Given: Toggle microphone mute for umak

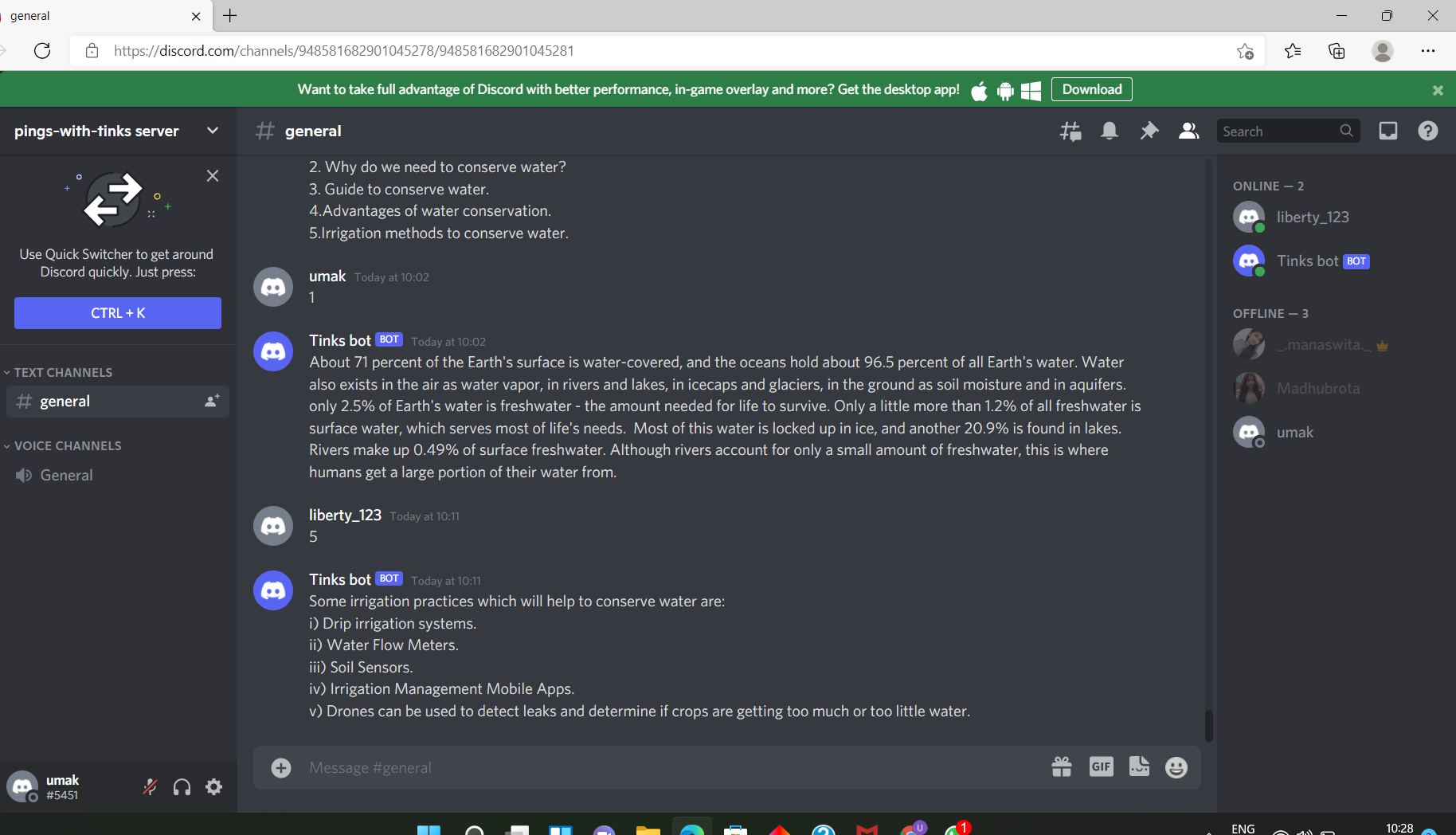Looking at the screenshot, I should click(x=150, y=787).
